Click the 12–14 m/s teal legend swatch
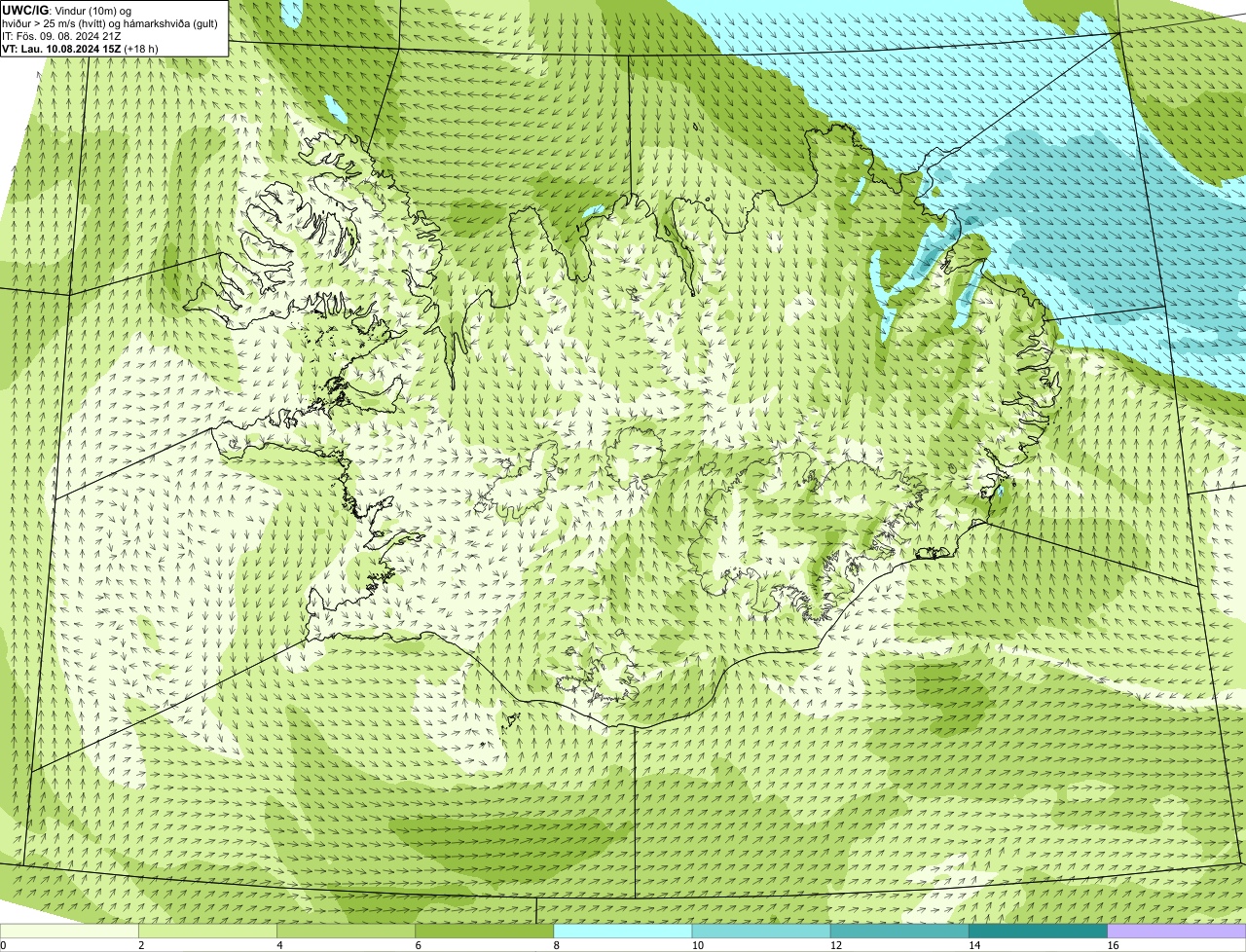Image resolution: width=1246 pixels, height=952 pixels. click(899, 932)
